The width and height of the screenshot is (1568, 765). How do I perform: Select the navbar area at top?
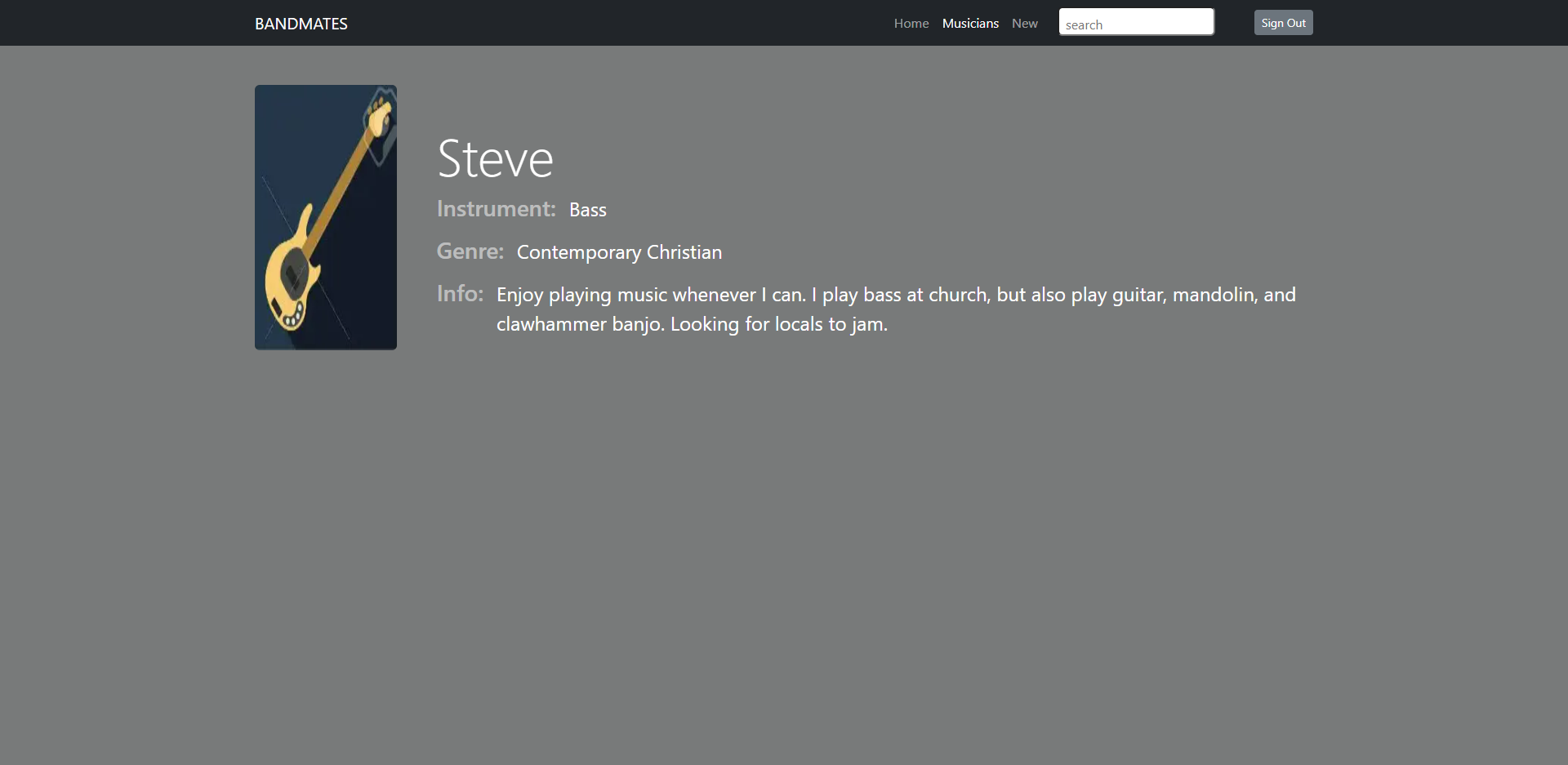pos(784,22)
